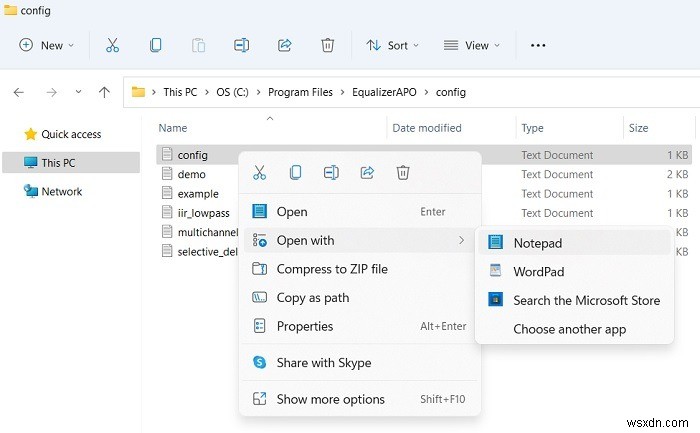The height and width of the screenshot is (433, 700).
Task: Navigate up using the Up arrow button
Action: (104, 92)
